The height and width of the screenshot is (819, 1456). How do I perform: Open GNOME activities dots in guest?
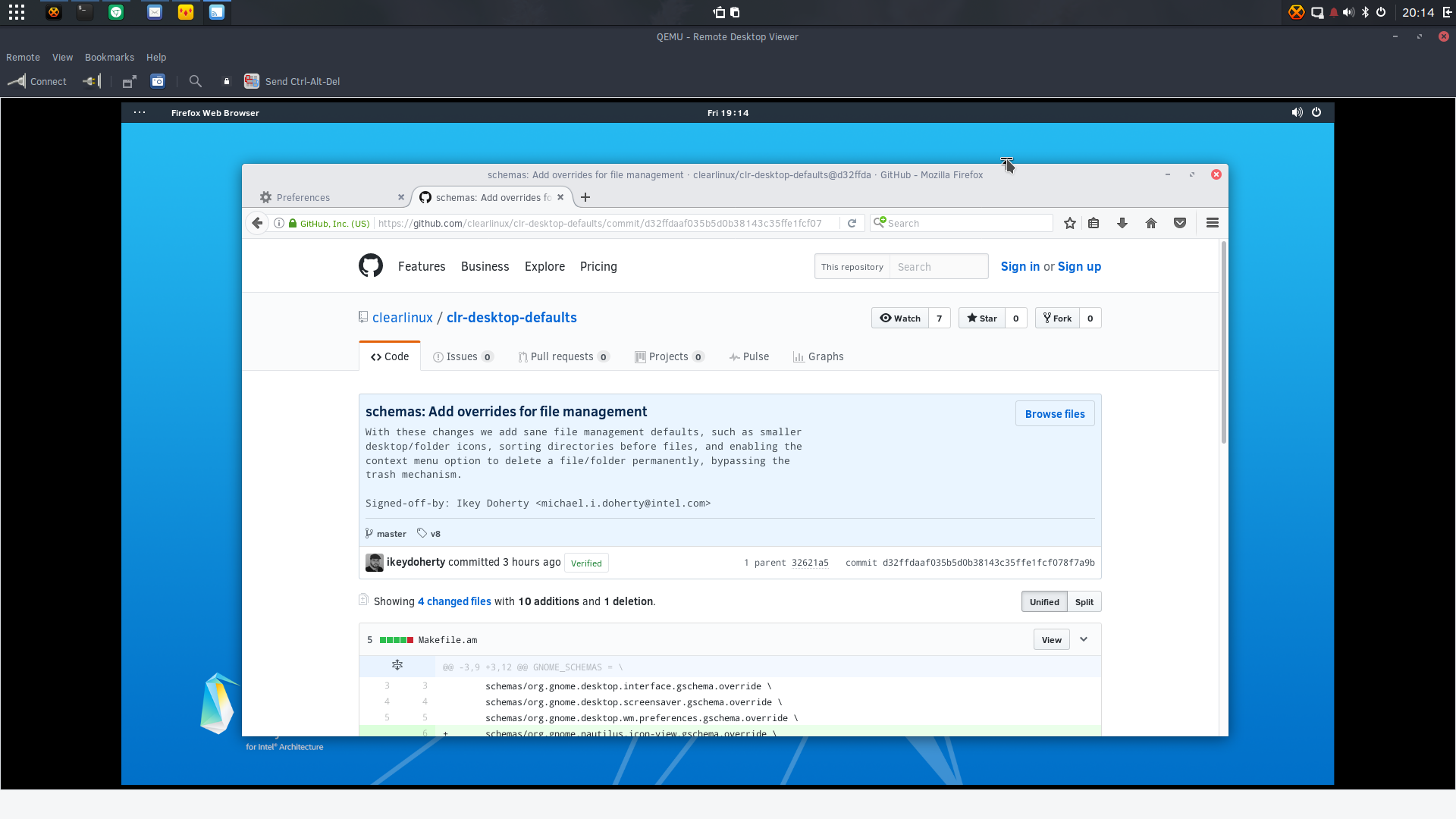point(140,112)
